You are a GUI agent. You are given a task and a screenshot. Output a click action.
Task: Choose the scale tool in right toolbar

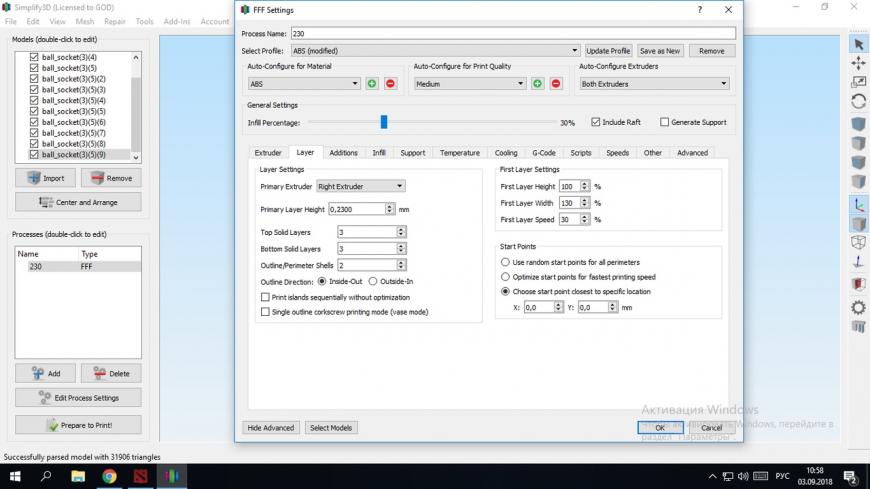tap(858, 82)
